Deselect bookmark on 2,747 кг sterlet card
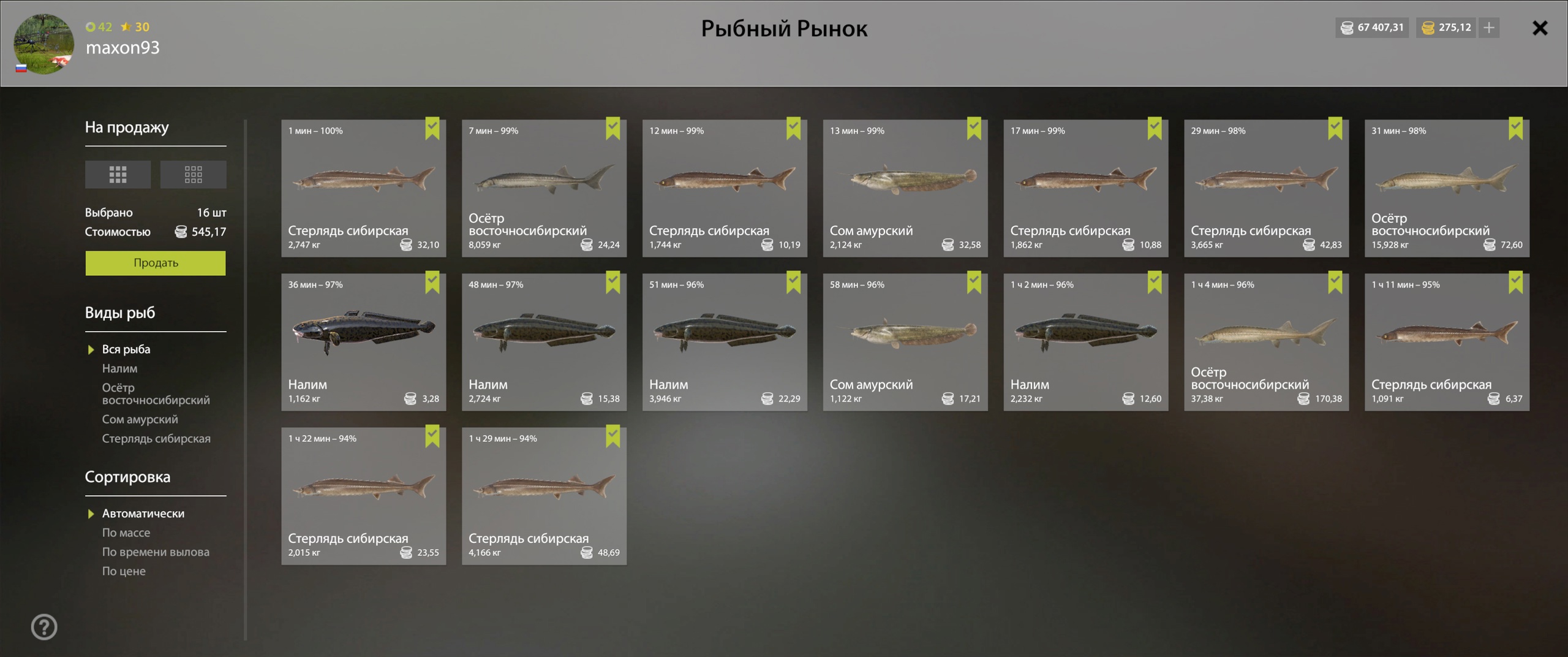 [x=432, y=128]
